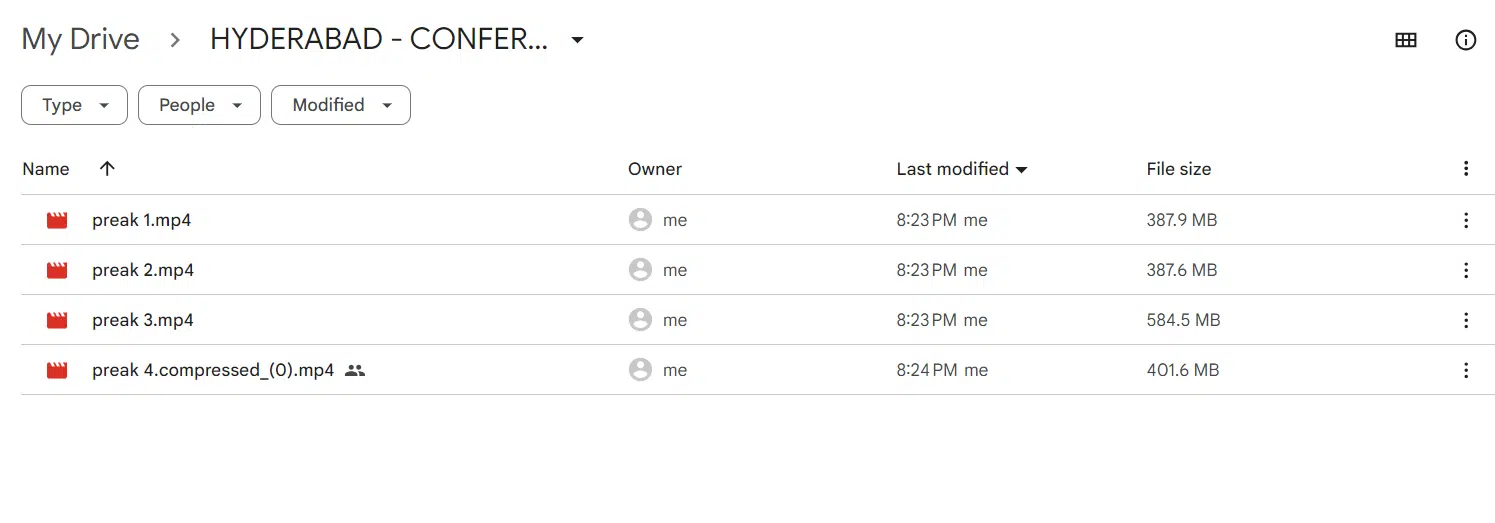Change the Last modified column sort option
Image resolution: width=1495 pixels, height=523 pixels.
coord(961,169)
